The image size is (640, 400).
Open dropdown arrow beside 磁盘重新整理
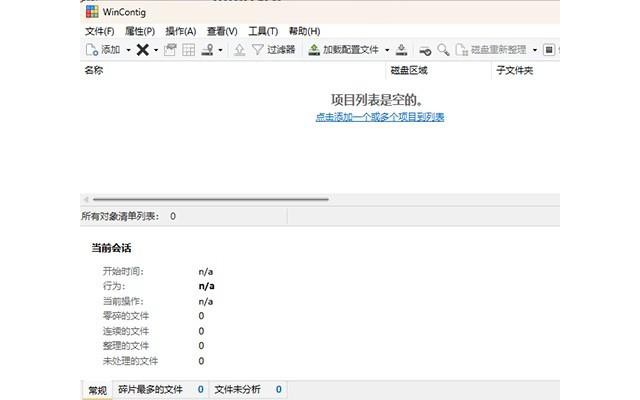click(535, 50)
